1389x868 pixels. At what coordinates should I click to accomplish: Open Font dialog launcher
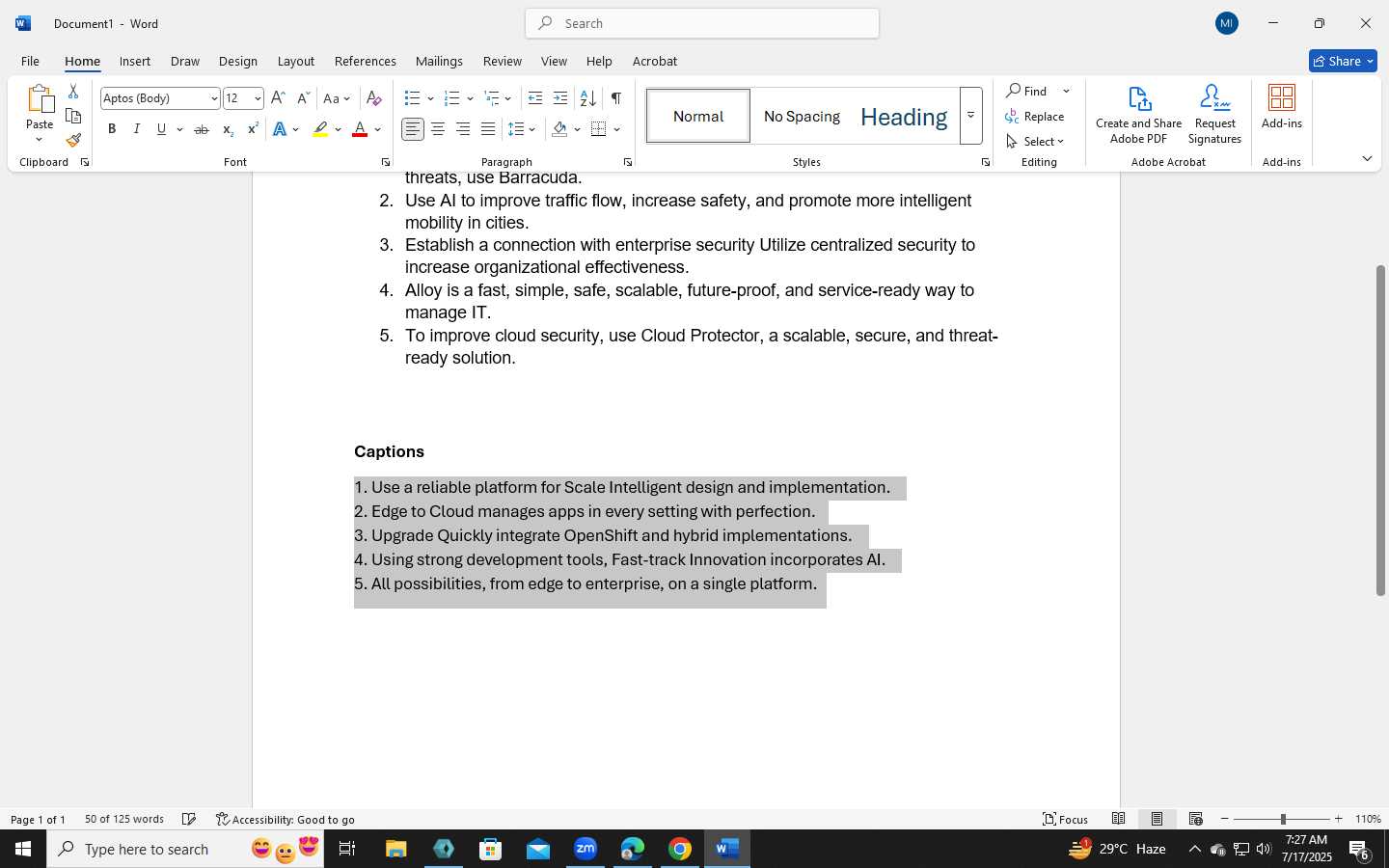pyautogui.click(x=386, y=162)
